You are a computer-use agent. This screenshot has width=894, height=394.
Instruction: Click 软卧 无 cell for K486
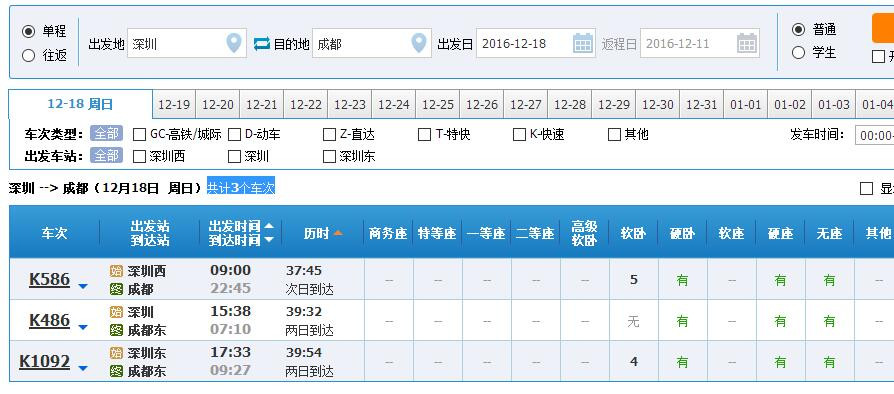[x=633, y=321]
